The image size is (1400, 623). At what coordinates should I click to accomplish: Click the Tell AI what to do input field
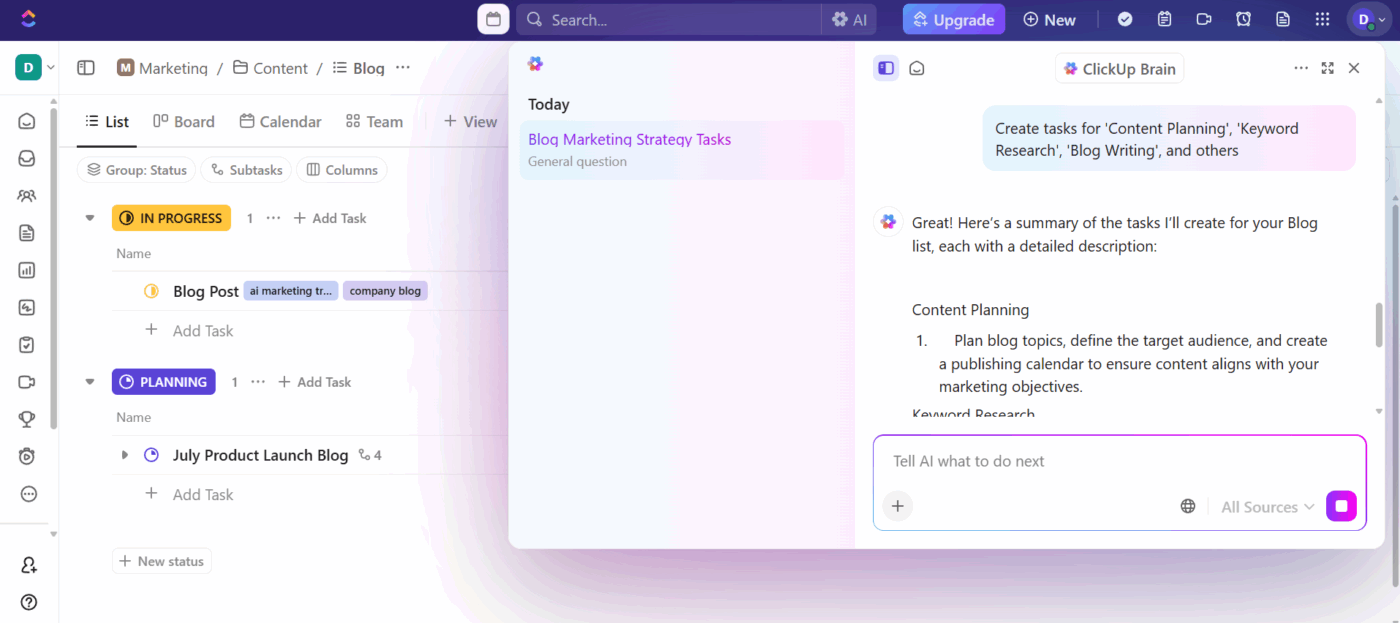(1100, 461)
